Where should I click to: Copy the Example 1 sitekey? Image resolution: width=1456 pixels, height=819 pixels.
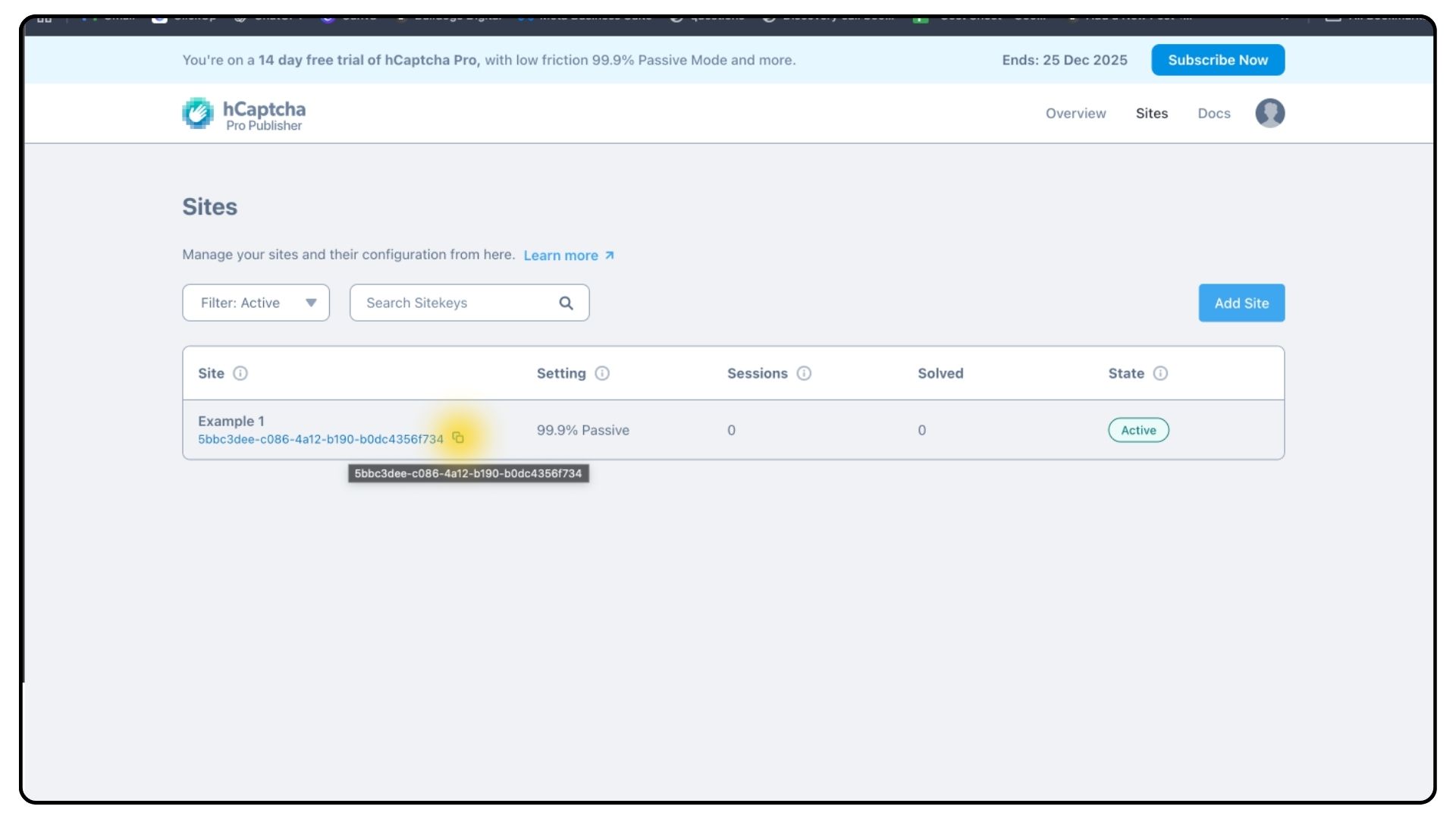[458, 438]
